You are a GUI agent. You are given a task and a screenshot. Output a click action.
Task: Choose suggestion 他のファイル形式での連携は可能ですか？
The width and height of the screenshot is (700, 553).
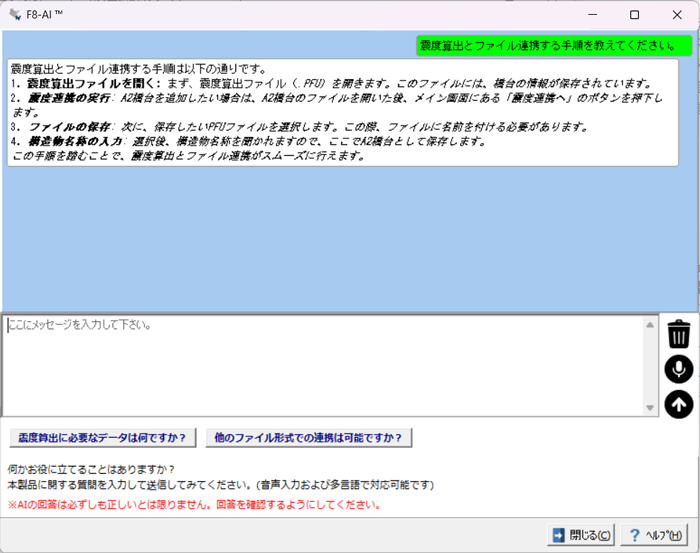(309, 437)
